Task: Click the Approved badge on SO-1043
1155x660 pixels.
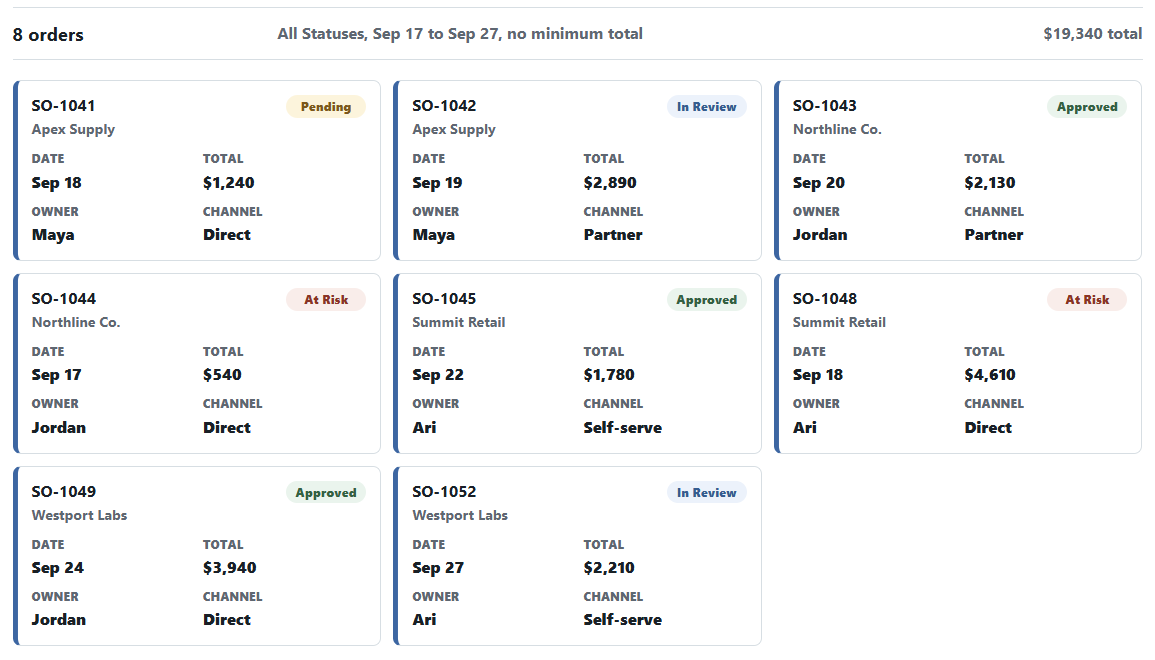Action: [1086, 107]
